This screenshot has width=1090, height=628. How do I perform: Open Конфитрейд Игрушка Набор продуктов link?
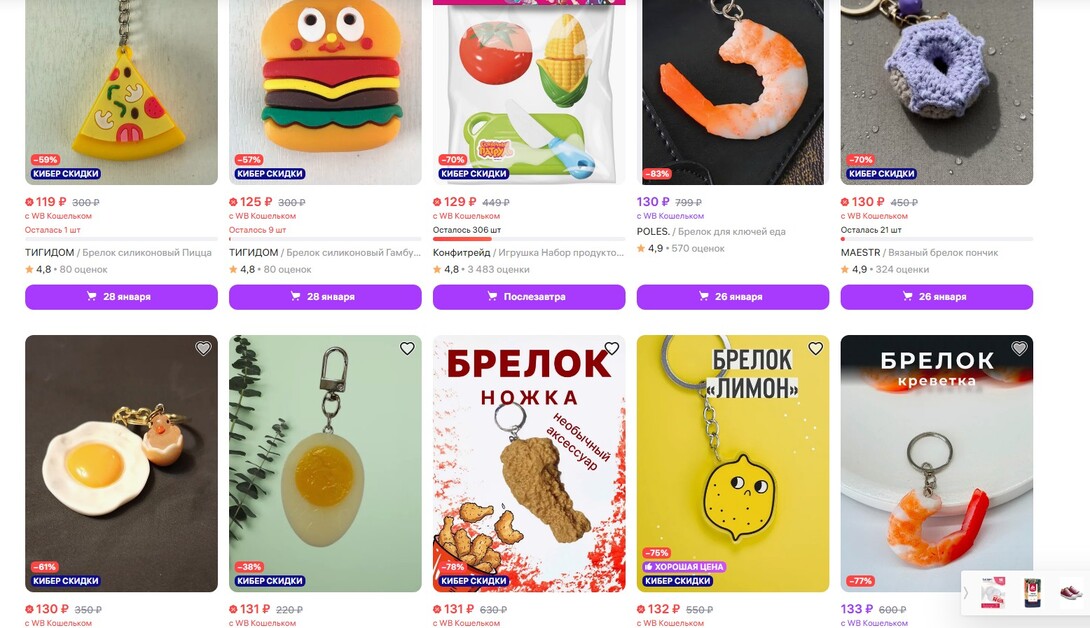point(529,252)
